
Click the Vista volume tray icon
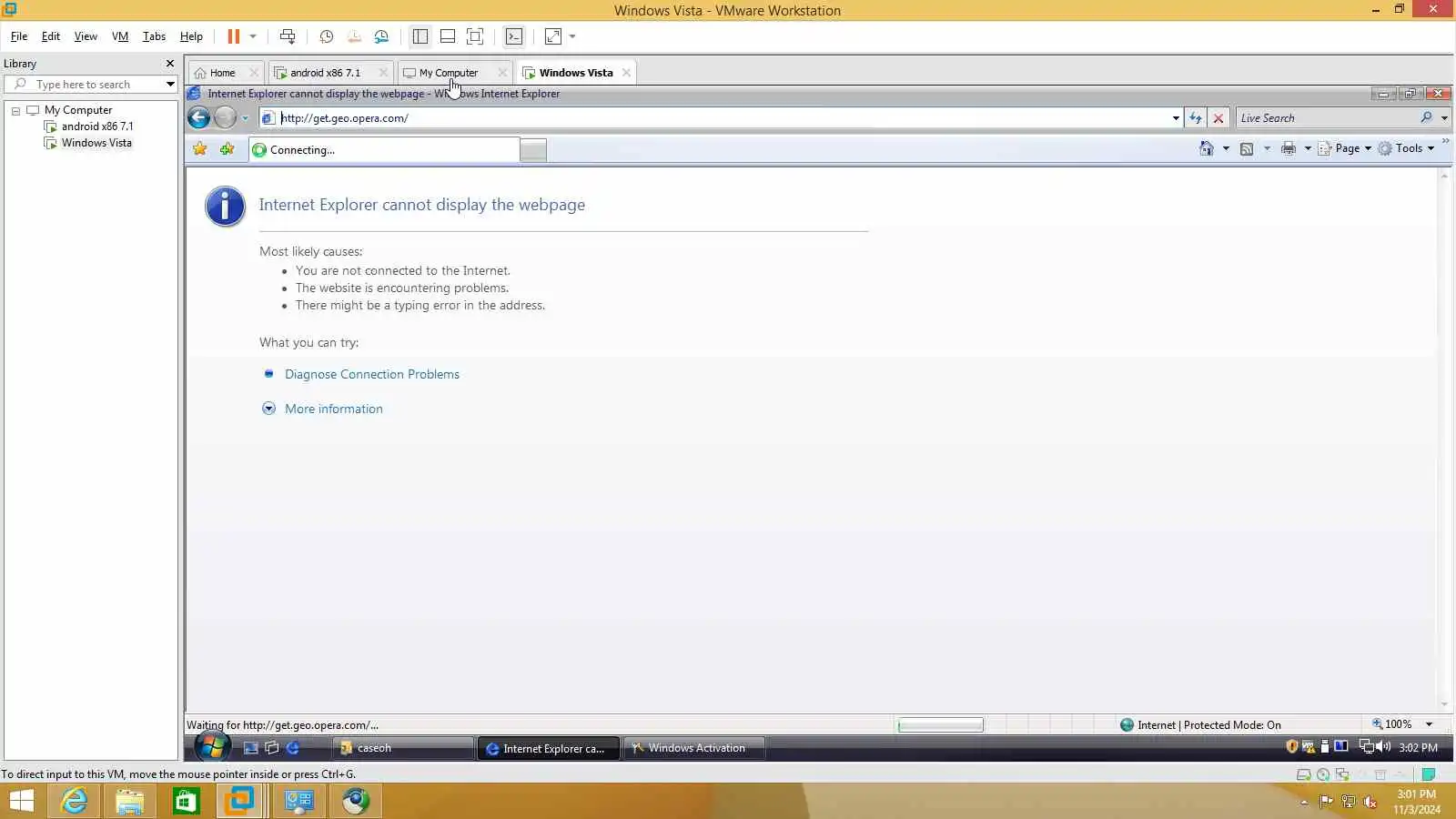(x=1383, y=747)
